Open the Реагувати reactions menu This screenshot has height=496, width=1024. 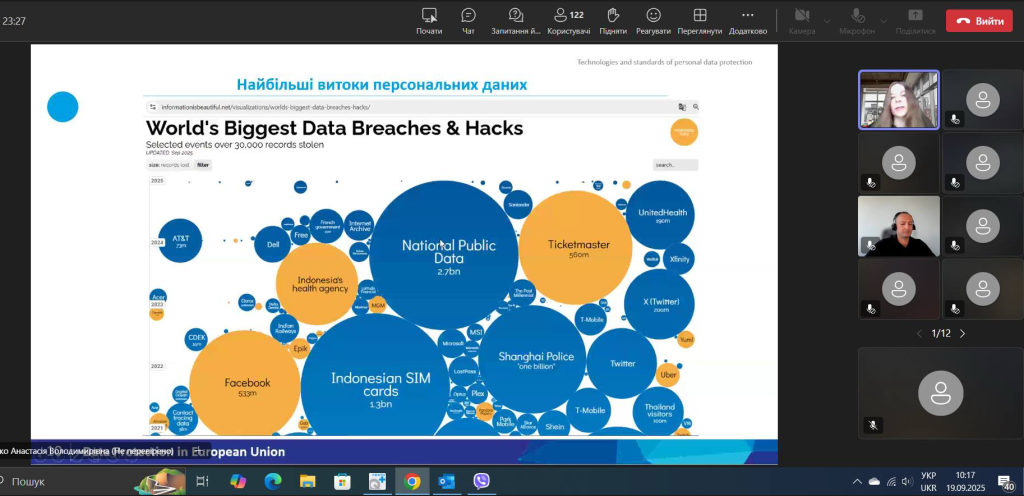[653, 21]
